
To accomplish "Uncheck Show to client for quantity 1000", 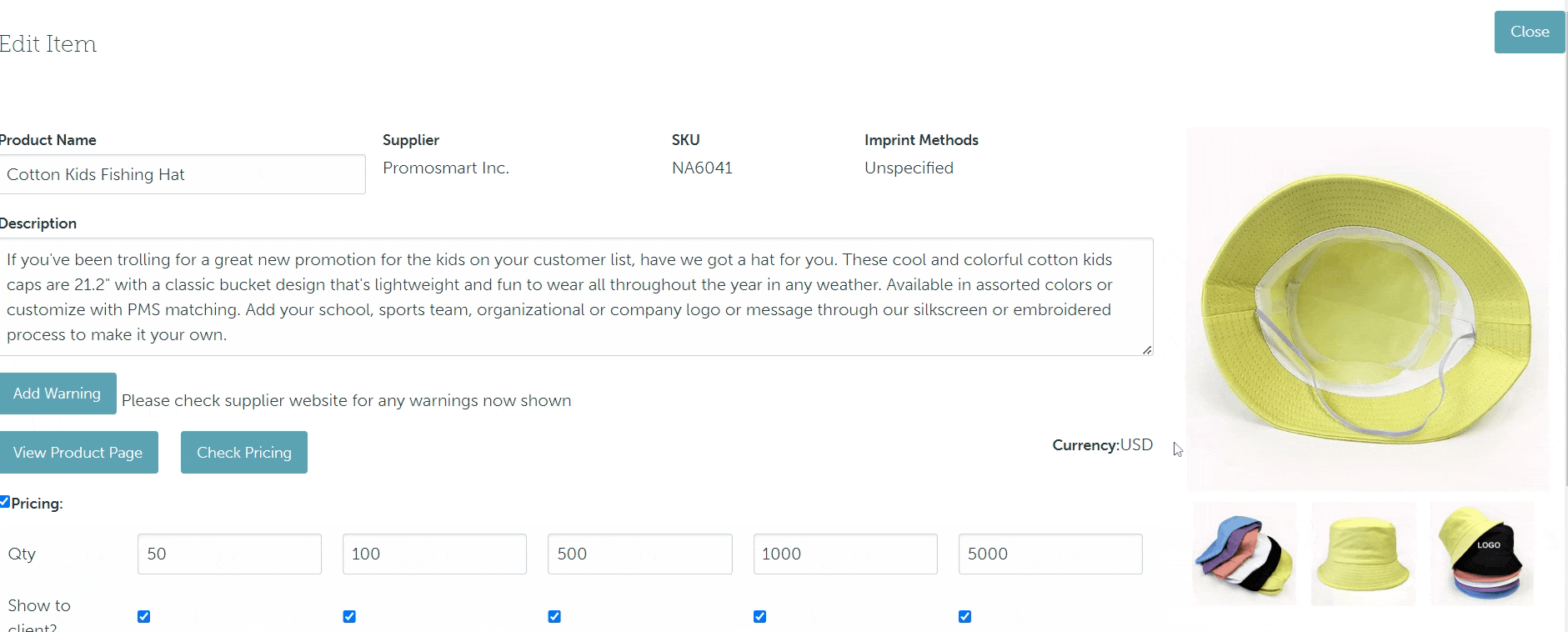I will point(759,617).
